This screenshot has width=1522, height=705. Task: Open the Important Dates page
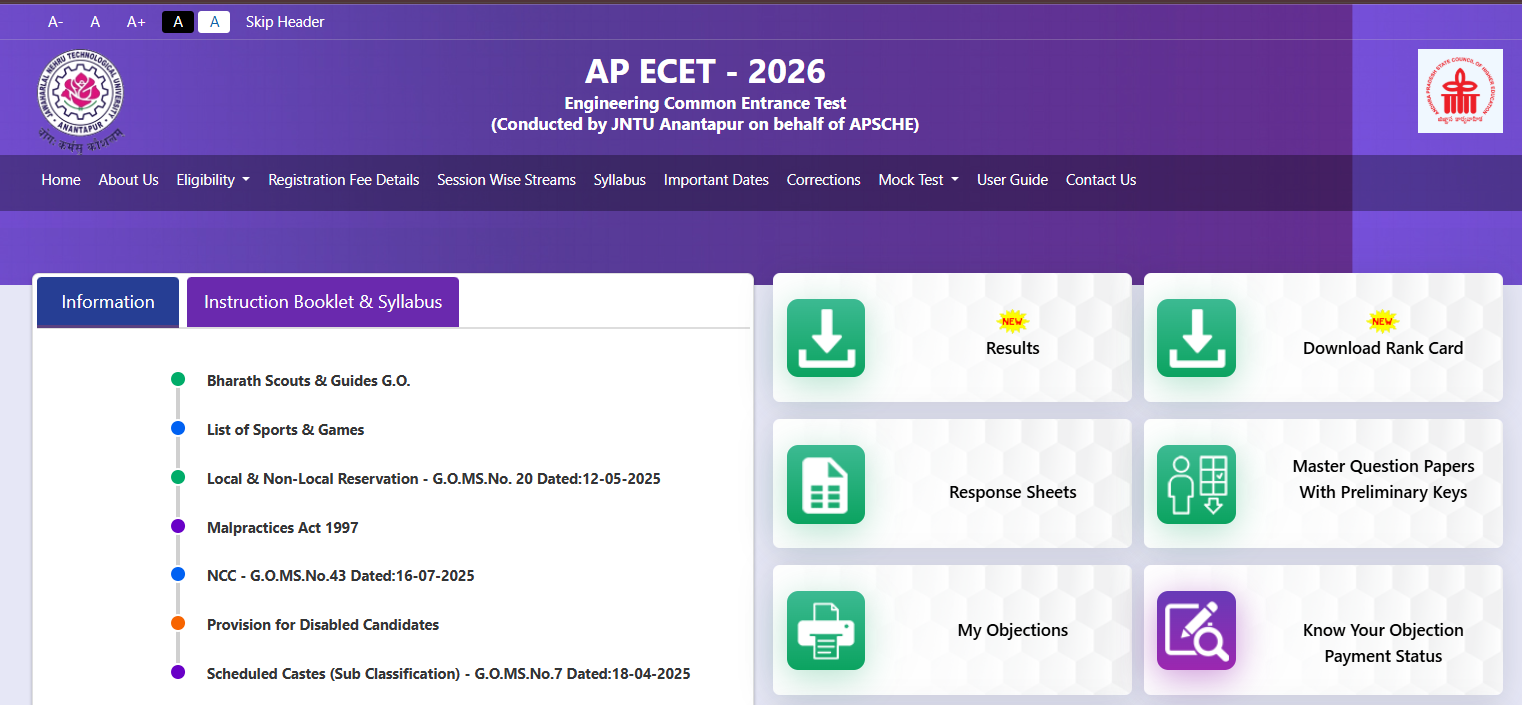(716, 180)
